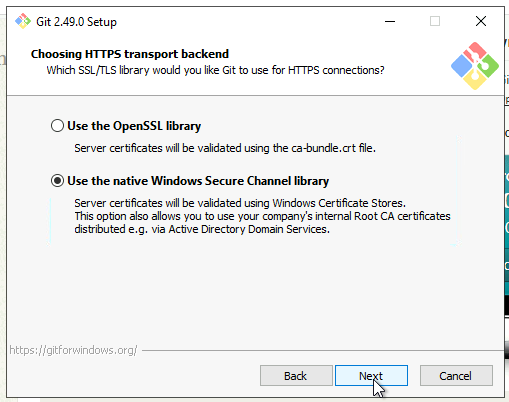
Task: Click the 'Use the OpenSSL library' label
Action: pos(134,126)
